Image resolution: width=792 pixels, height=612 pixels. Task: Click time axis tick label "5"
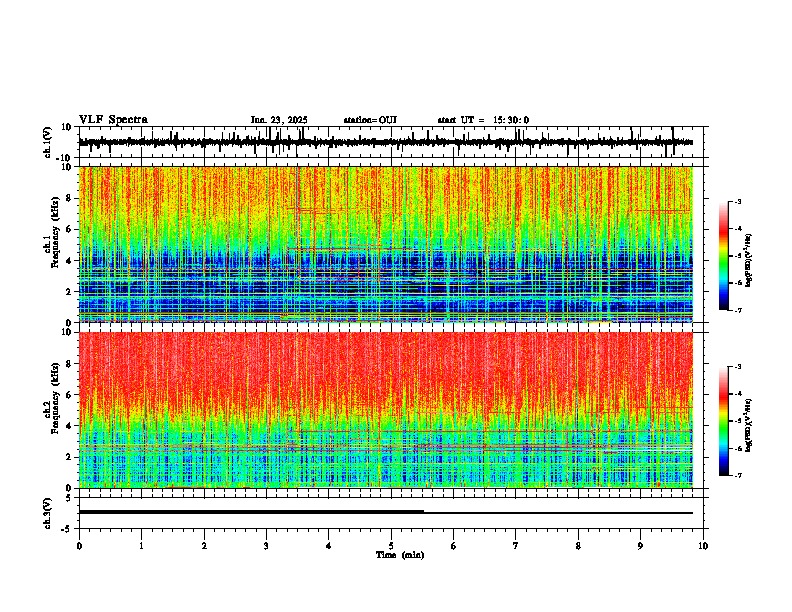391,546
